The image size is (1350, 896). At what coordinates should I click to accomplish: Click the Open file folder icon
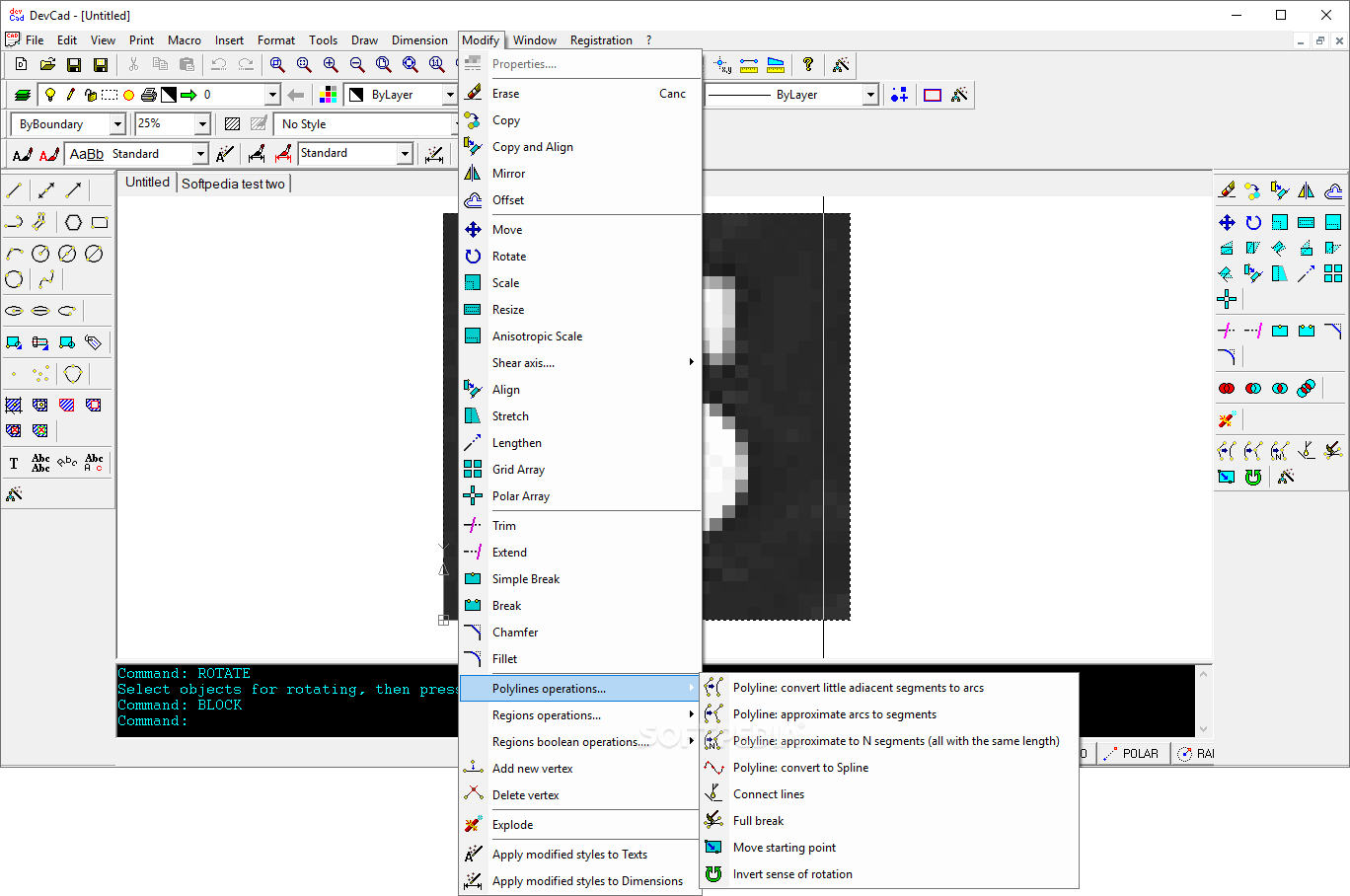point(47,65)
